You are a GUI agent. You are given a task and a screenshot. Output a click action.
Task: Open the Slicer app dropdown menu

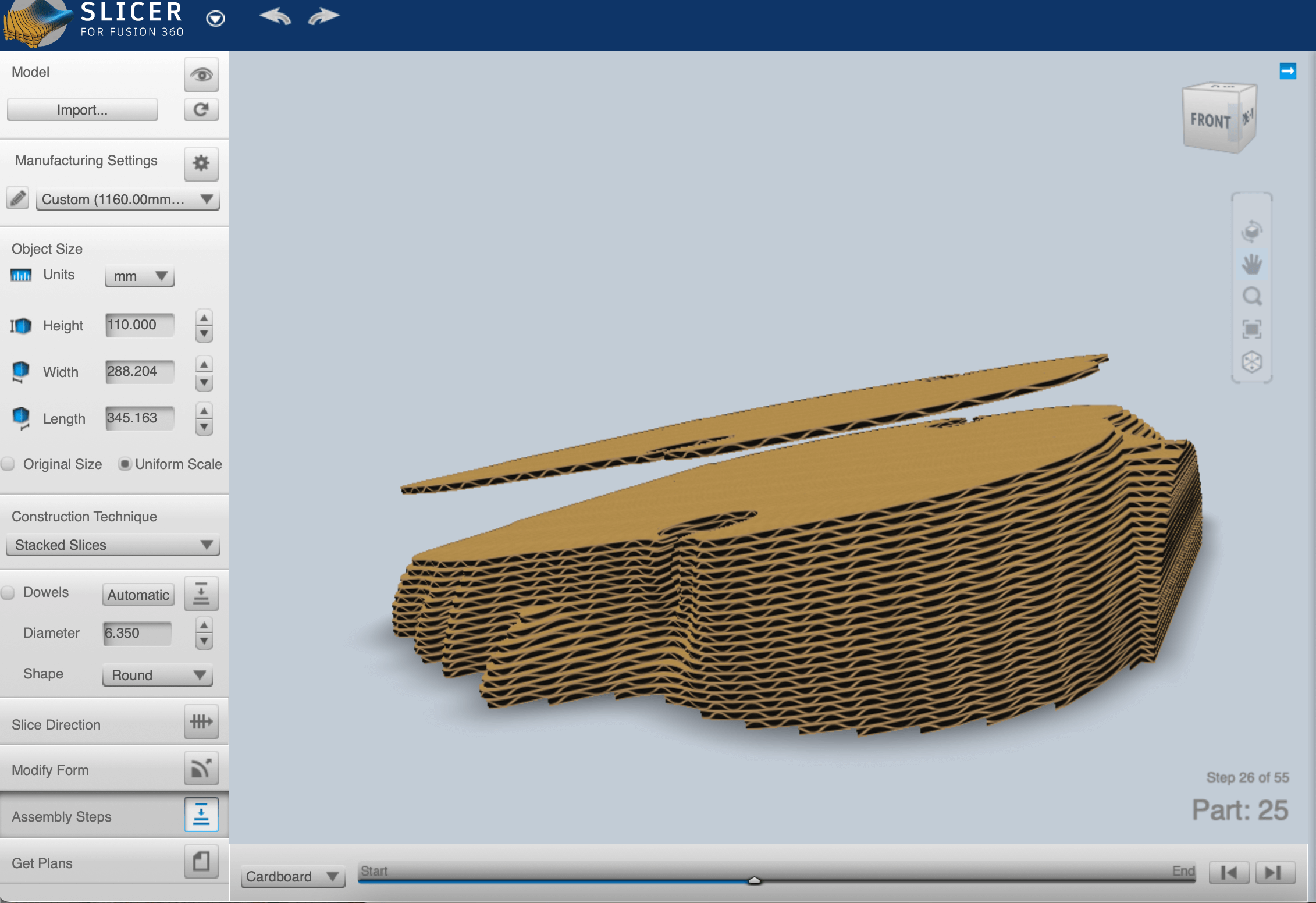pyautogui.click(x=216, y=19)
